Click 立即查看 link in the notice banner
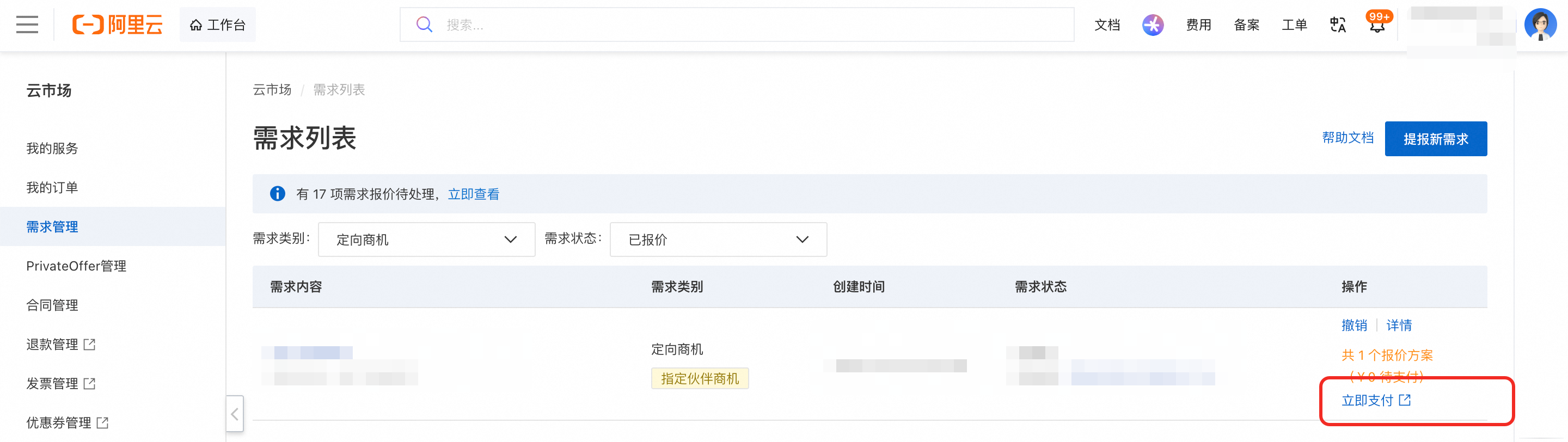 (x=473, y=194)
